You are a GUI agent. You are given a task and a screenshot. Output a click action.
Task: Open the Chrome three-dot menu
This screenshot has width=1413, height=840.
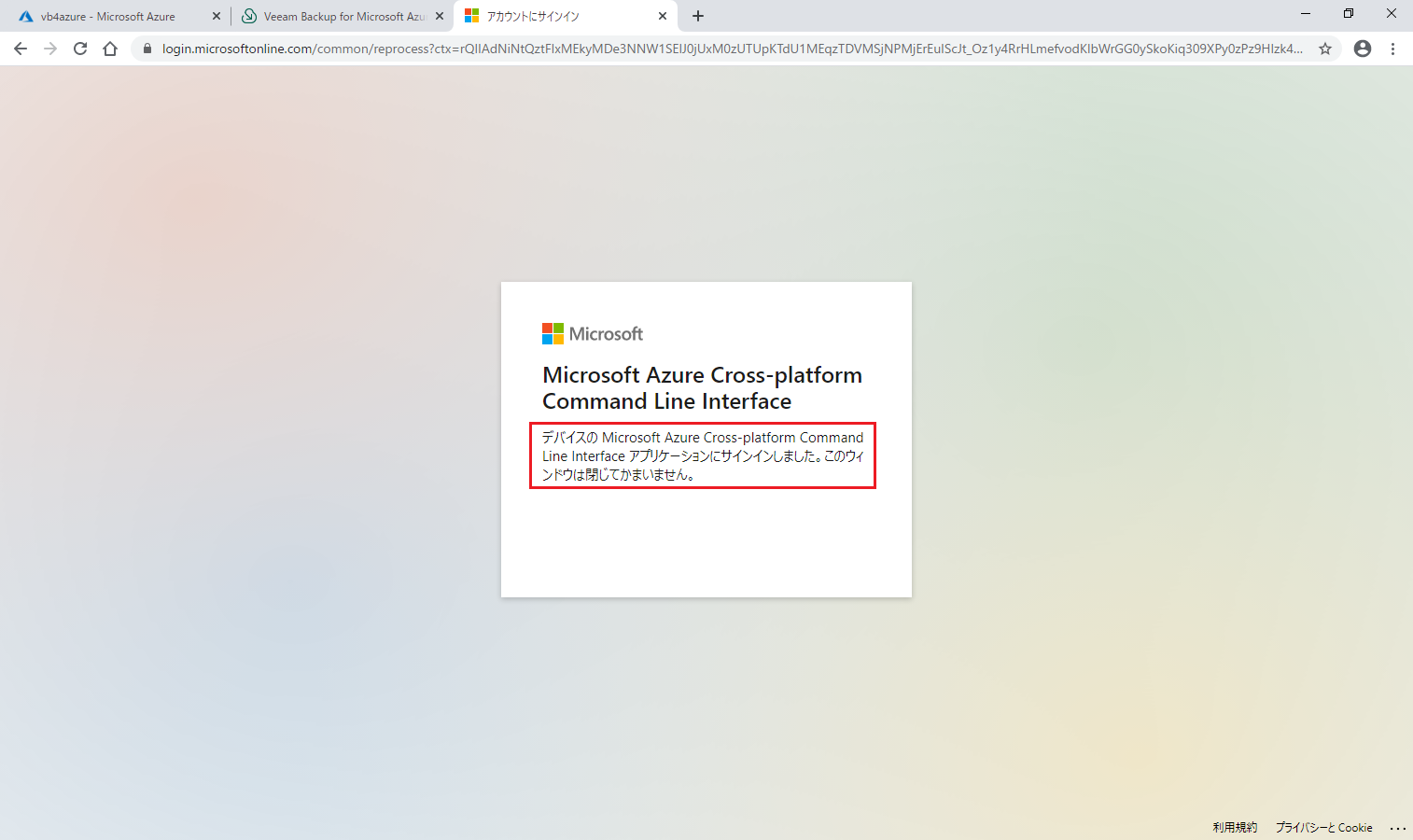[1392, 49]
